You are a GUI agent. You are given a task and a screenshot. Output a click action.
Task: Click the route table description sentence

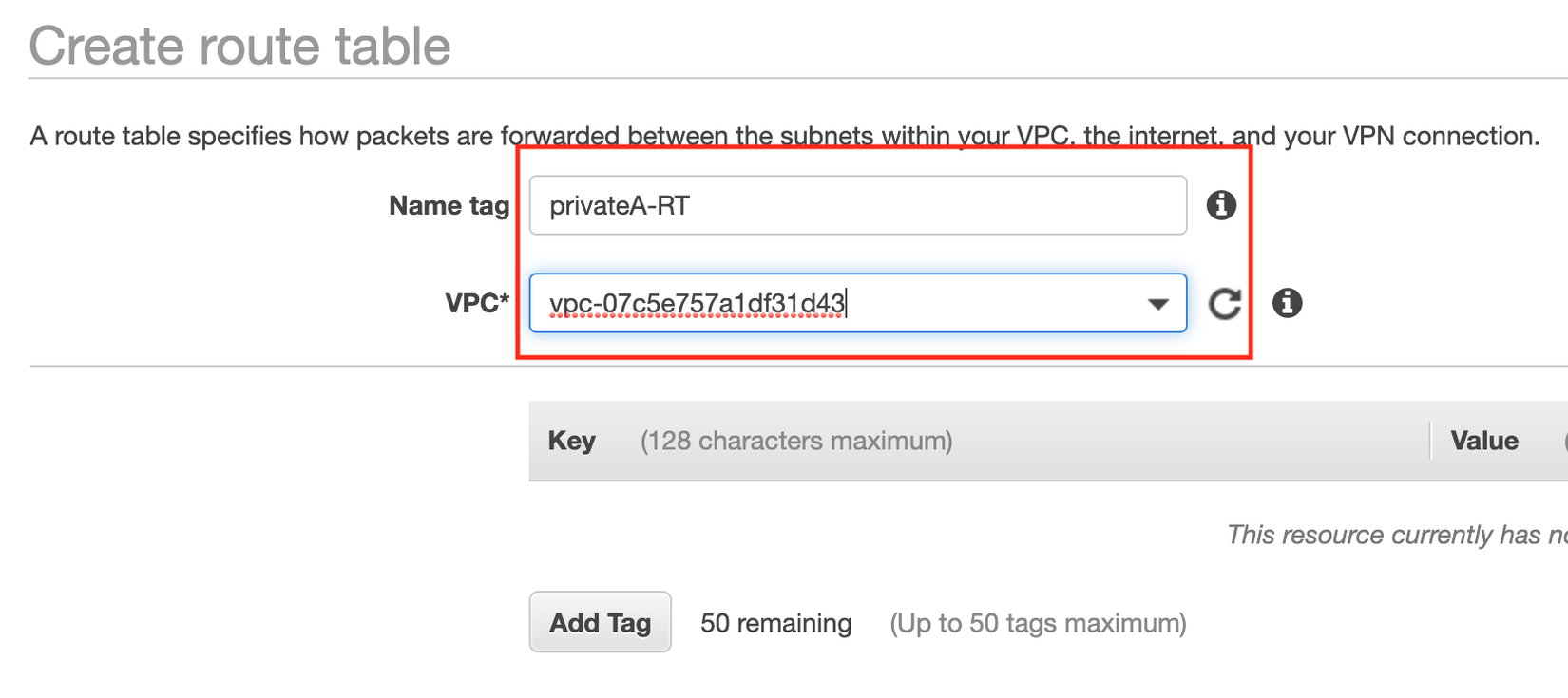pyautogui.click(x=784, y=137)
